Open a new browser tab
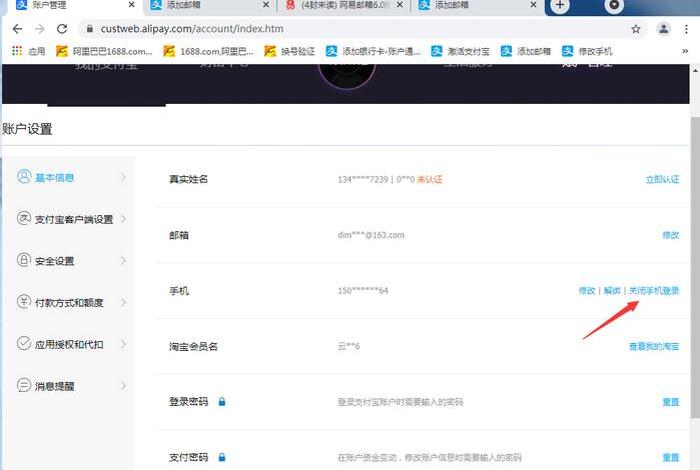The height and width of the screenshot is (470, 700). click(560, 5)
